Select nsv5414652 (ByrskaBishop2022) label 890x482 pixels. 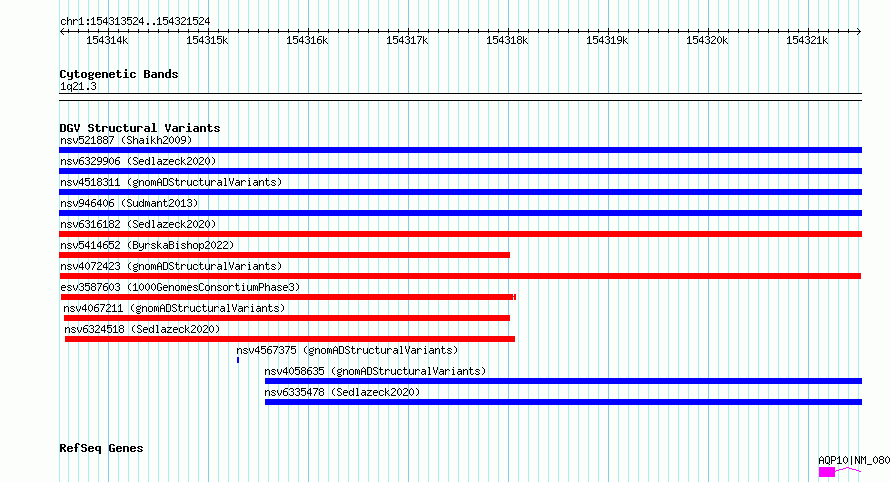[147, 245]
